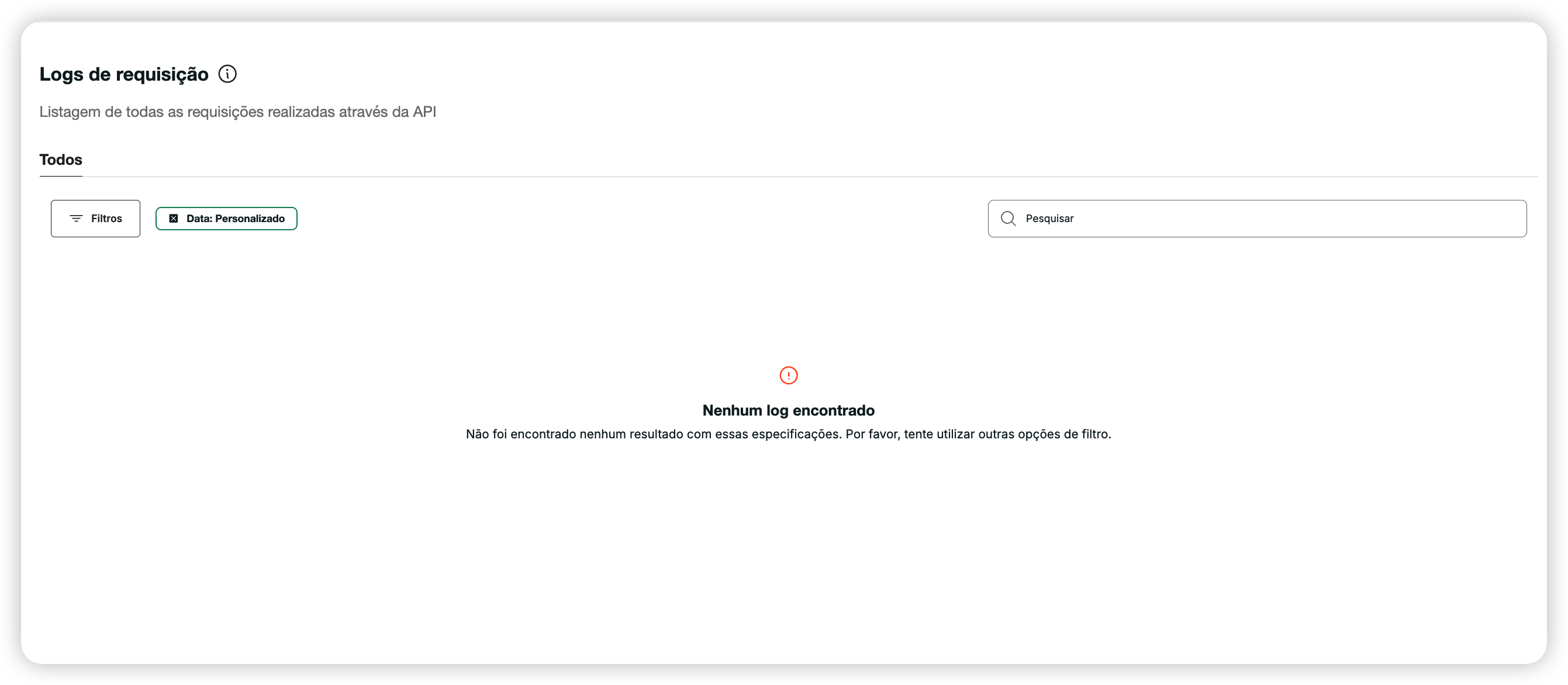The height and width of the screenshot is (685, 1568).
Task: Focus the Pesquisar search field
Action: 1257,219
